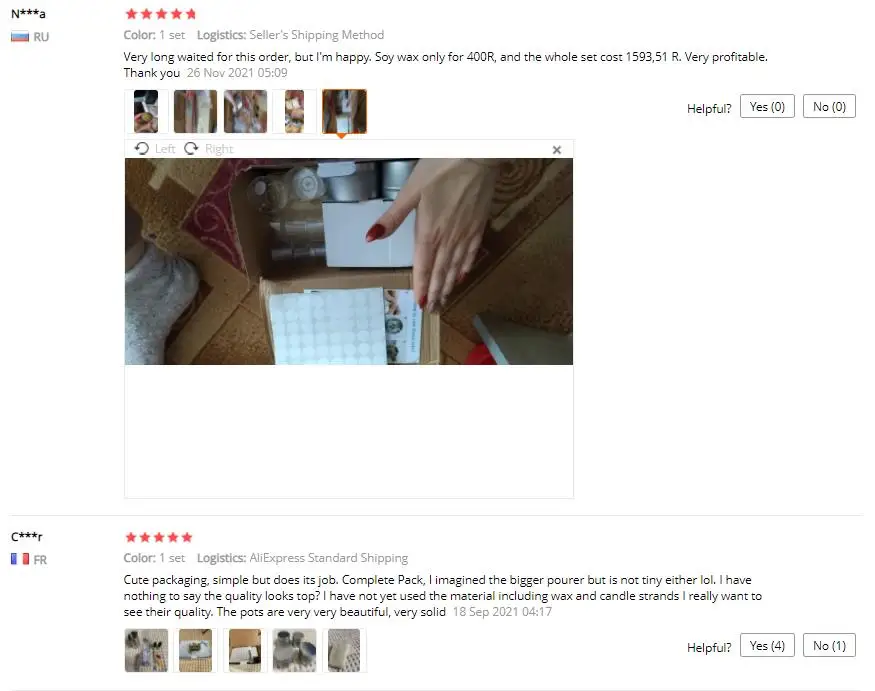Open second thumbnail in C***r's review

pos(195,650)
